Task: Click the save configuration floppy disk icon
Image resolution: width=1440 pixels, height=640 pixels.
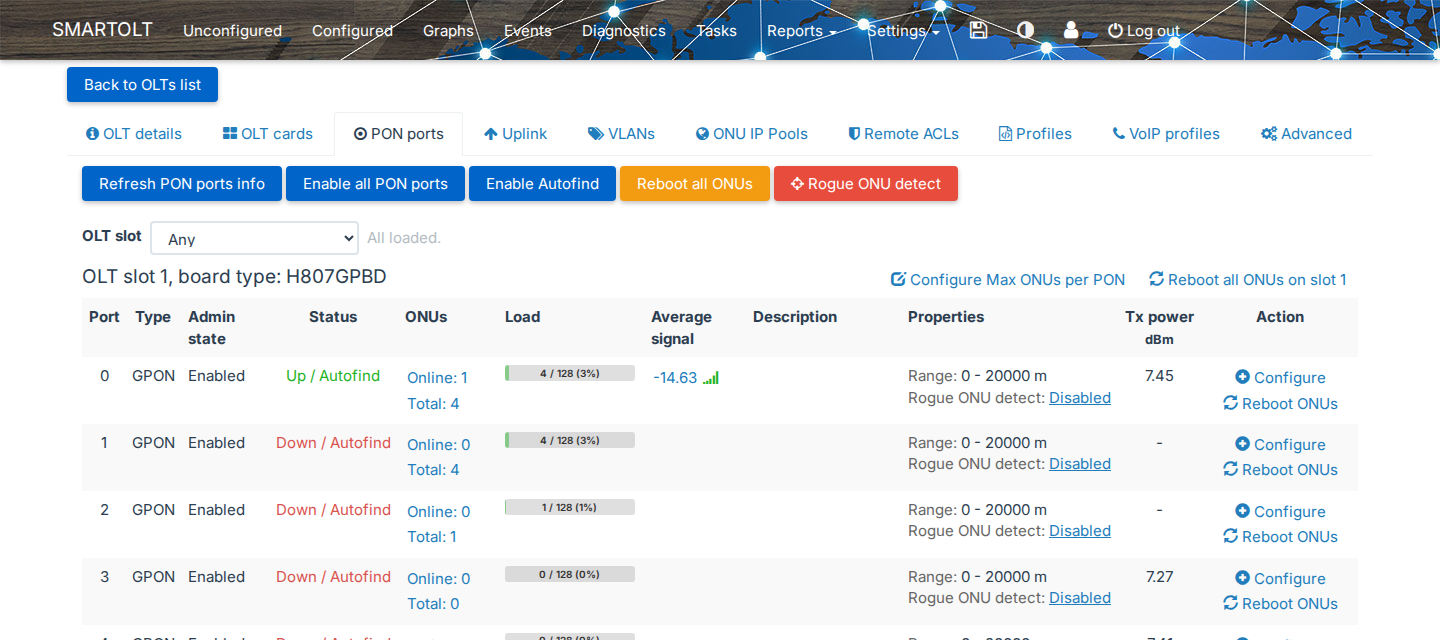Action: tap(978, 30)
